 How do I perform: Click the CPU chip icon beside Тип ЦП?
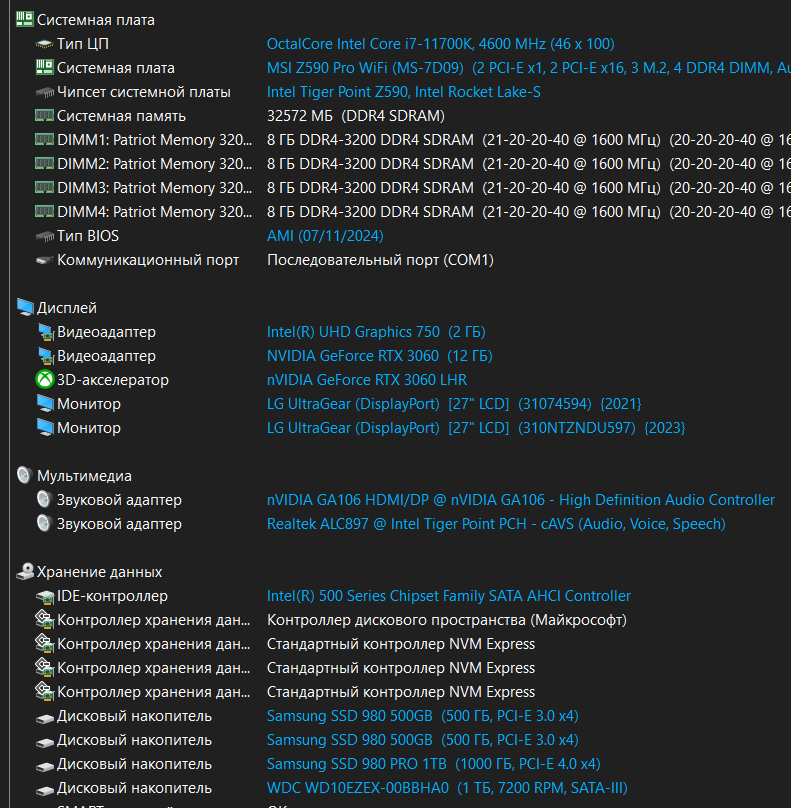pos(44,44)
